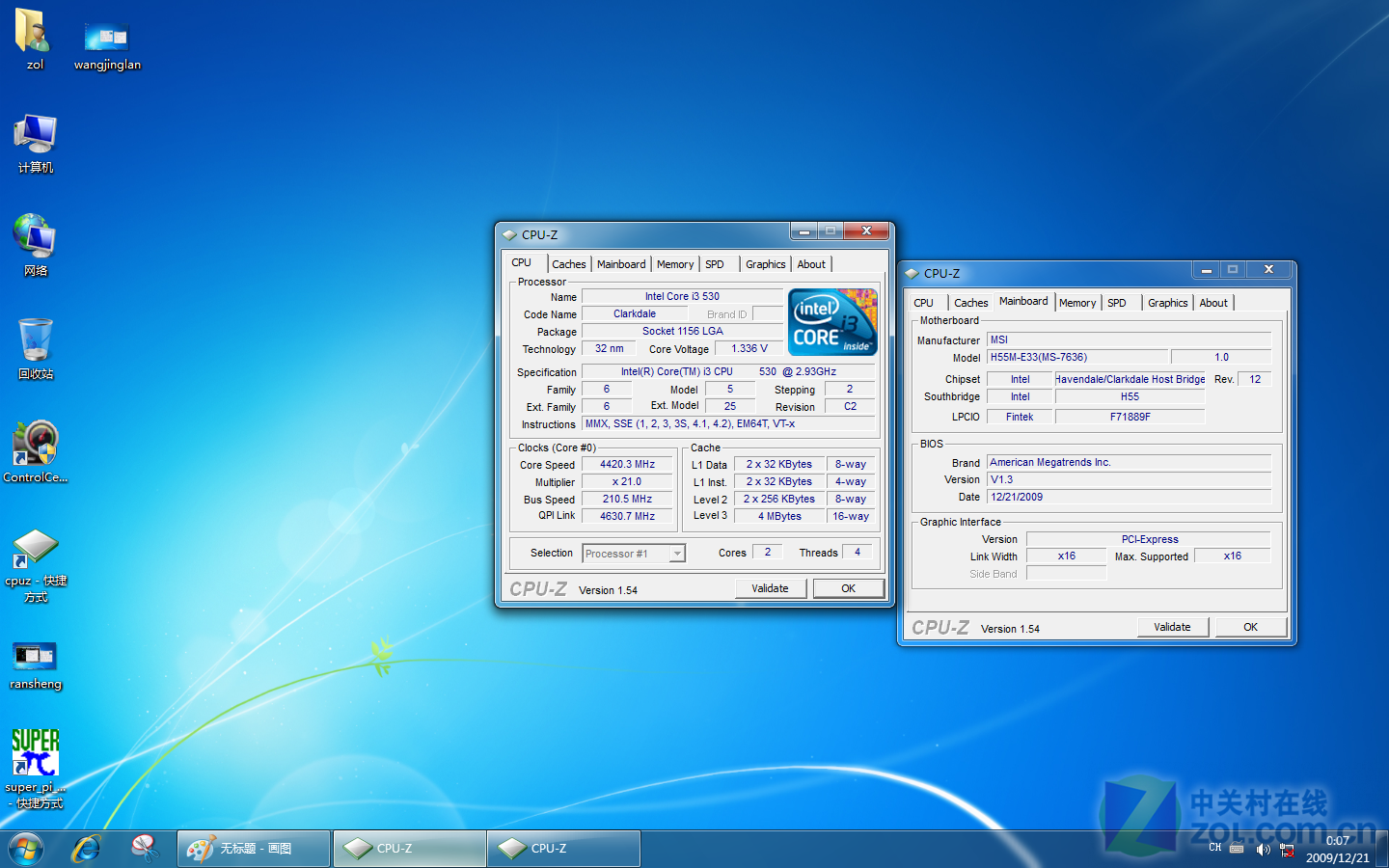Click the Graphic Interface Version PCI-Express
Screen dimensions: 1389x868
(x=1149, y=539)
